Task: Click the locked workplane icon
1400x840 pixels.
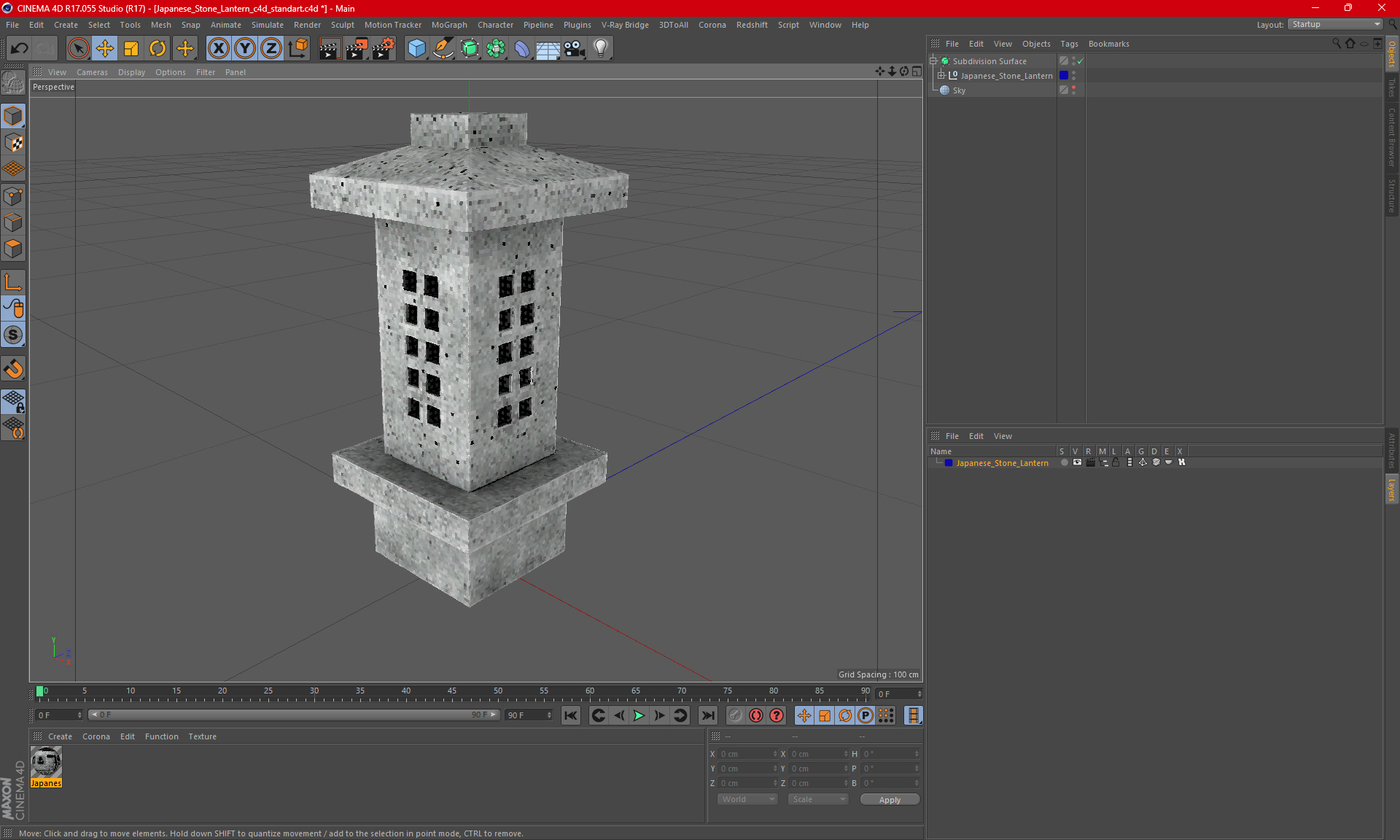Action: pos(13,401)
